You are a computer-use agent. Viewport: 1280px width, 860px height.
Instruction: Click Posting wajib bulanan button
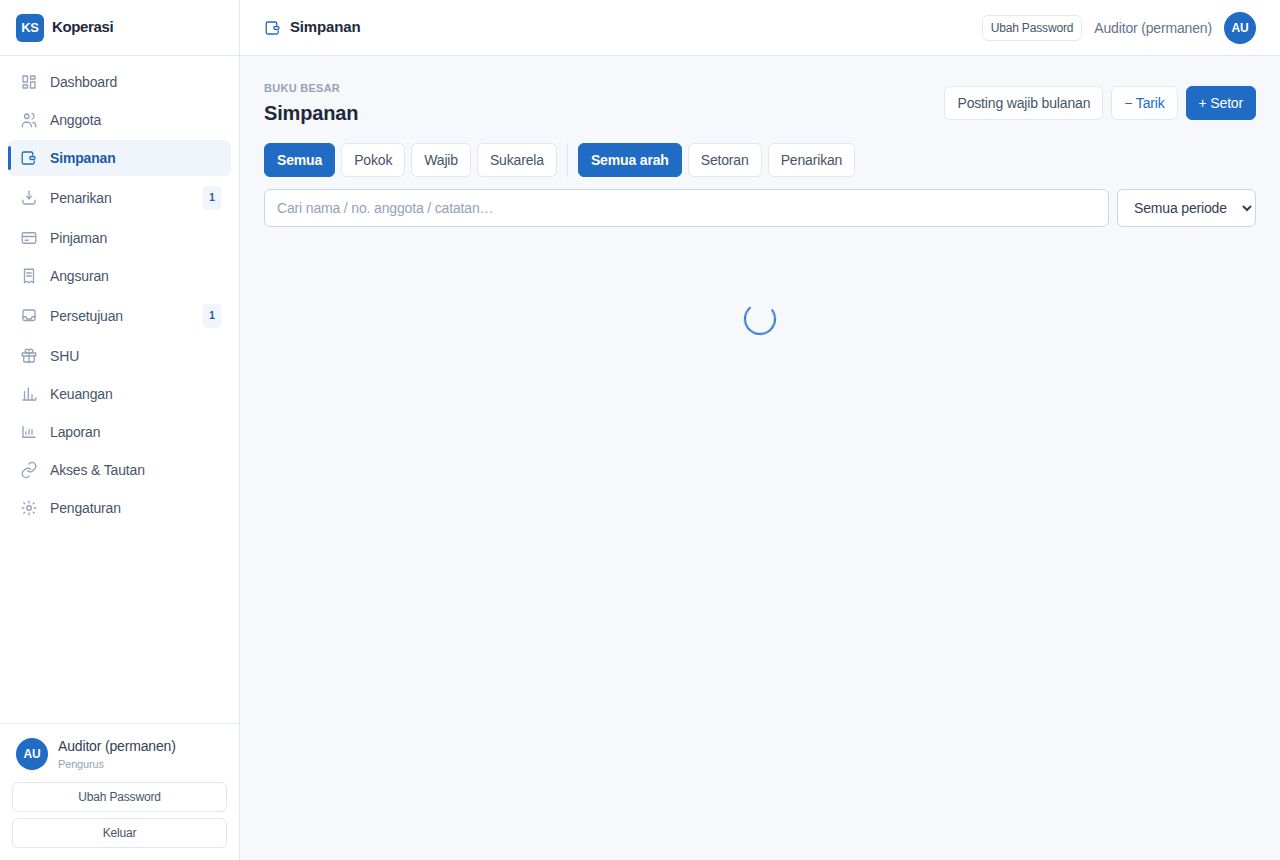[1024, 103]
